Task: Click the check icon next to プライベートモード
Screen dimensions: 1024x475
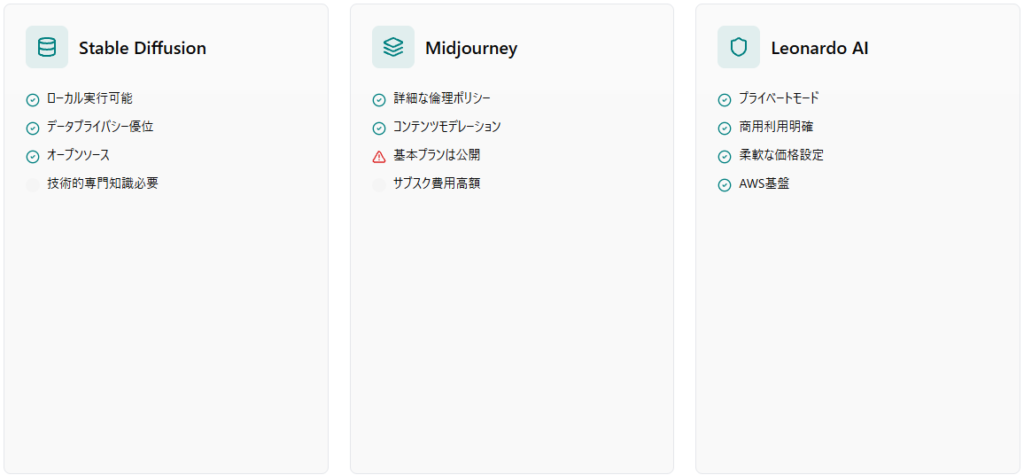Action: pos(725,99)
